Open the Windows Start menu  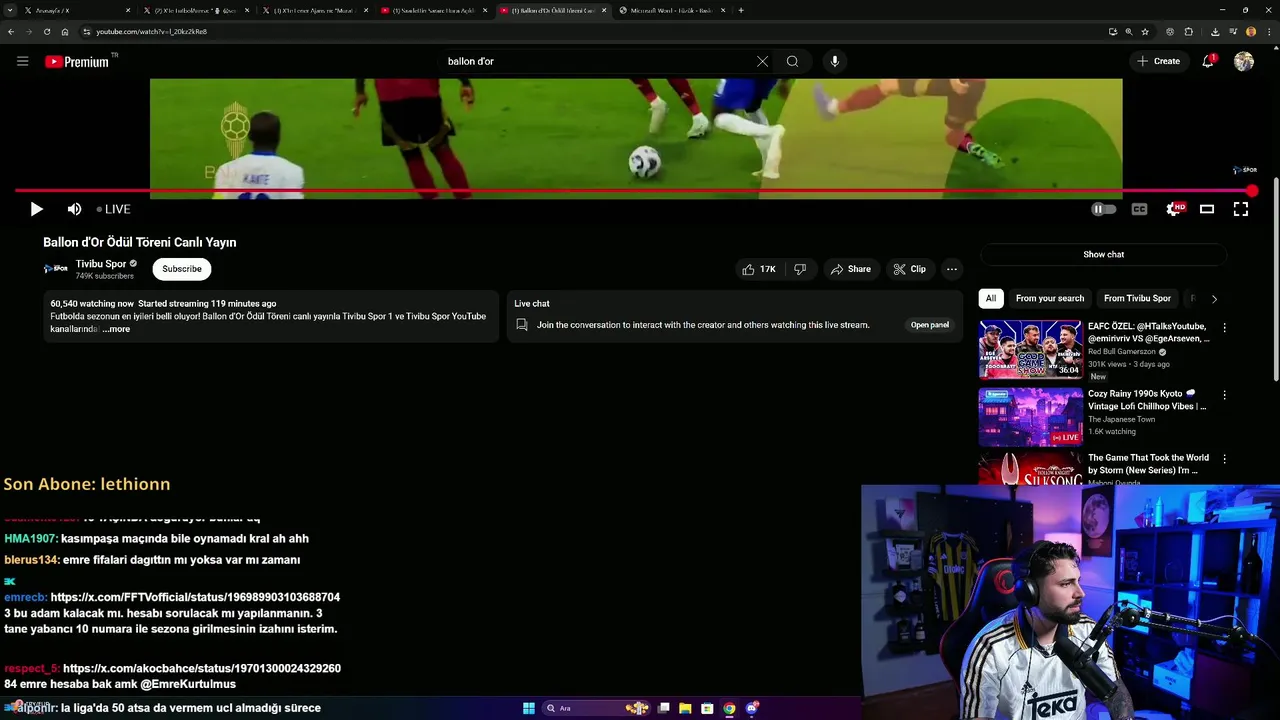tap(529, 708)
